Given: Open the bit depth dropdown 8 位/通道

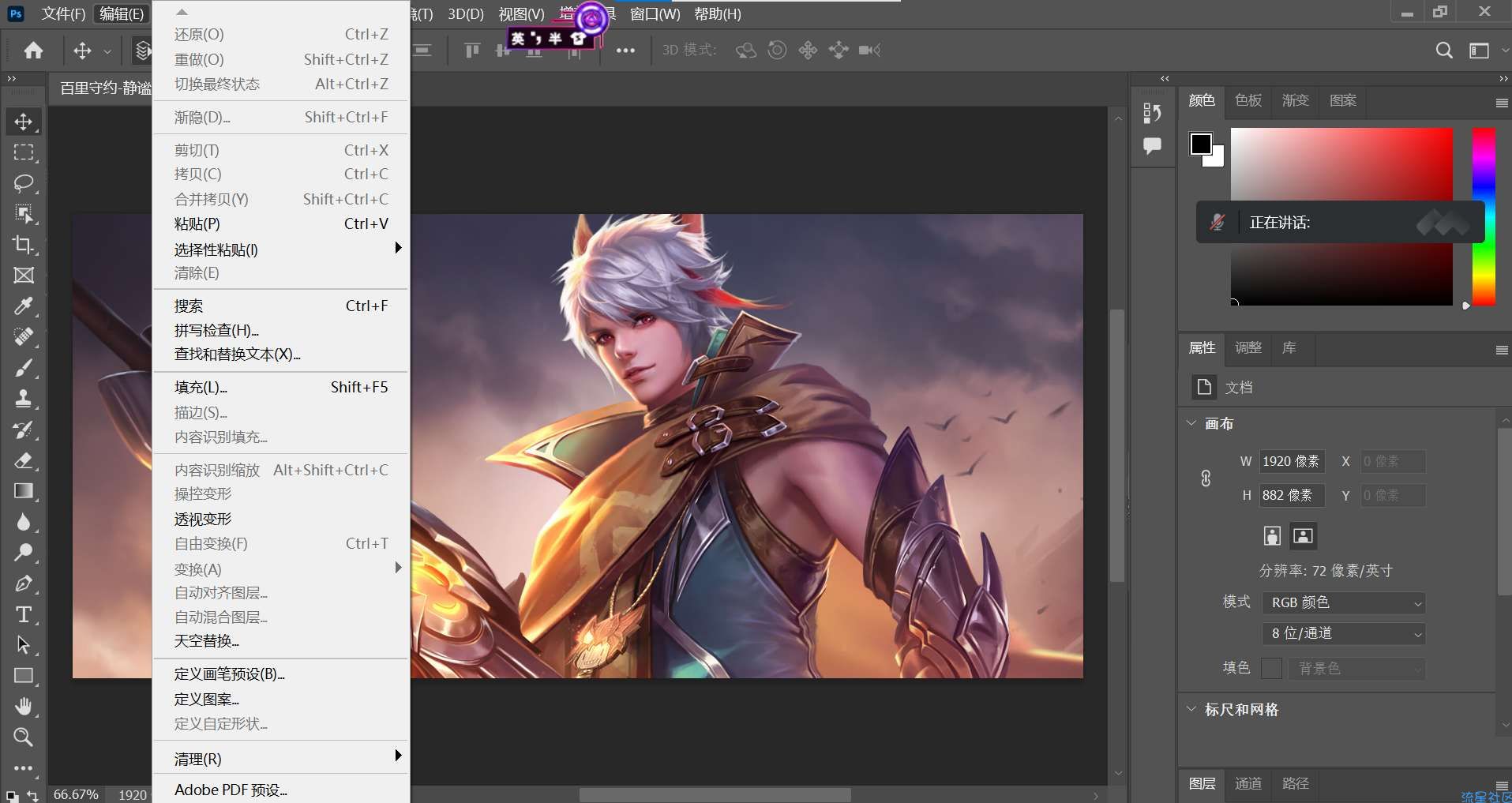Looking at the screenshot, I should (x=1344, y=633).
